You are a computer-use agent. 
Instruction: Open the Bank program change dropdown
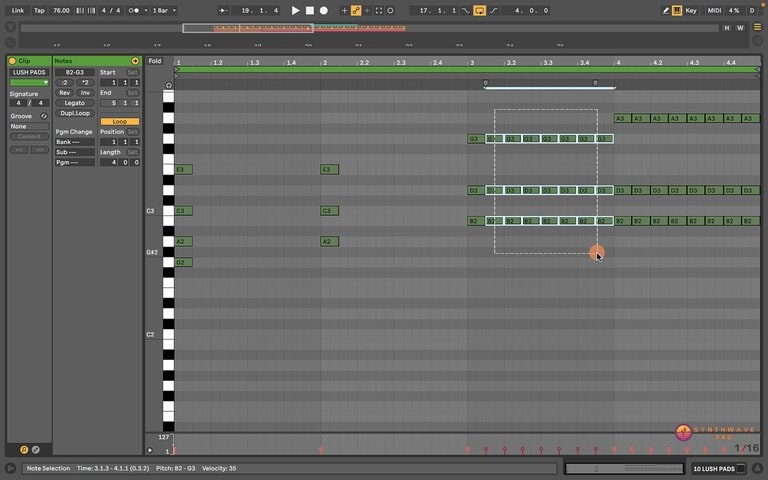(75, 142)
